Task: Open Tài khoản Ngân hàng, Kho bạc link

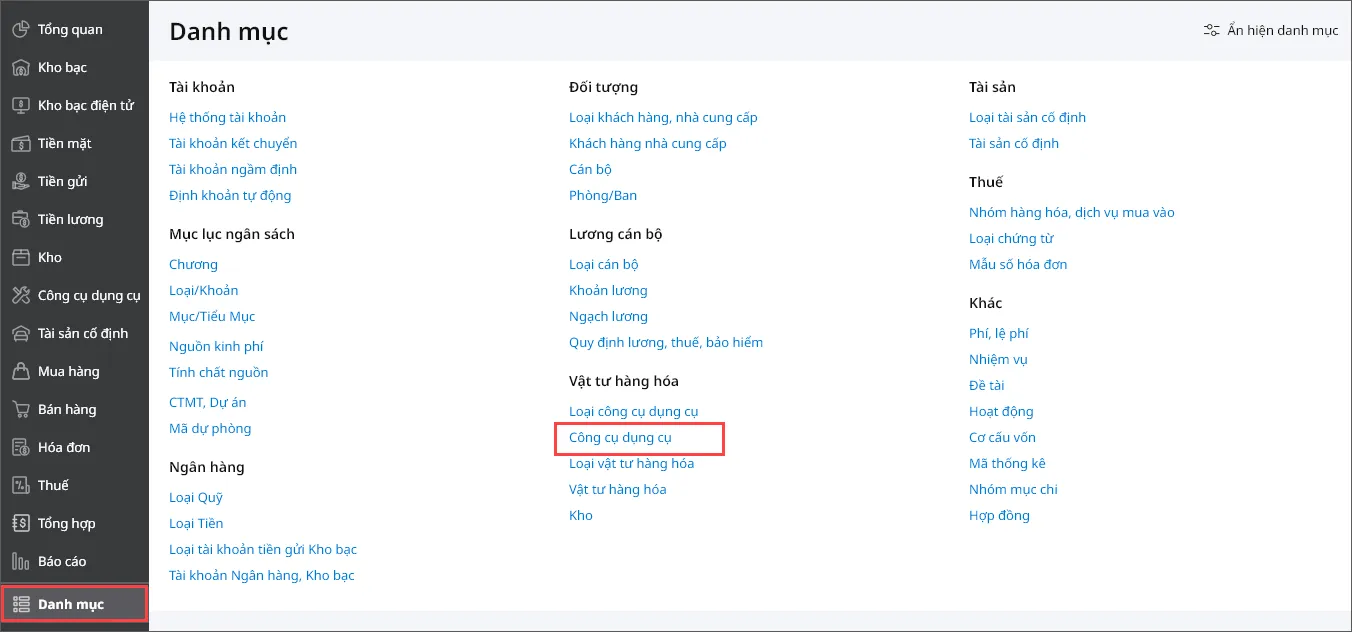Action: 261,576
